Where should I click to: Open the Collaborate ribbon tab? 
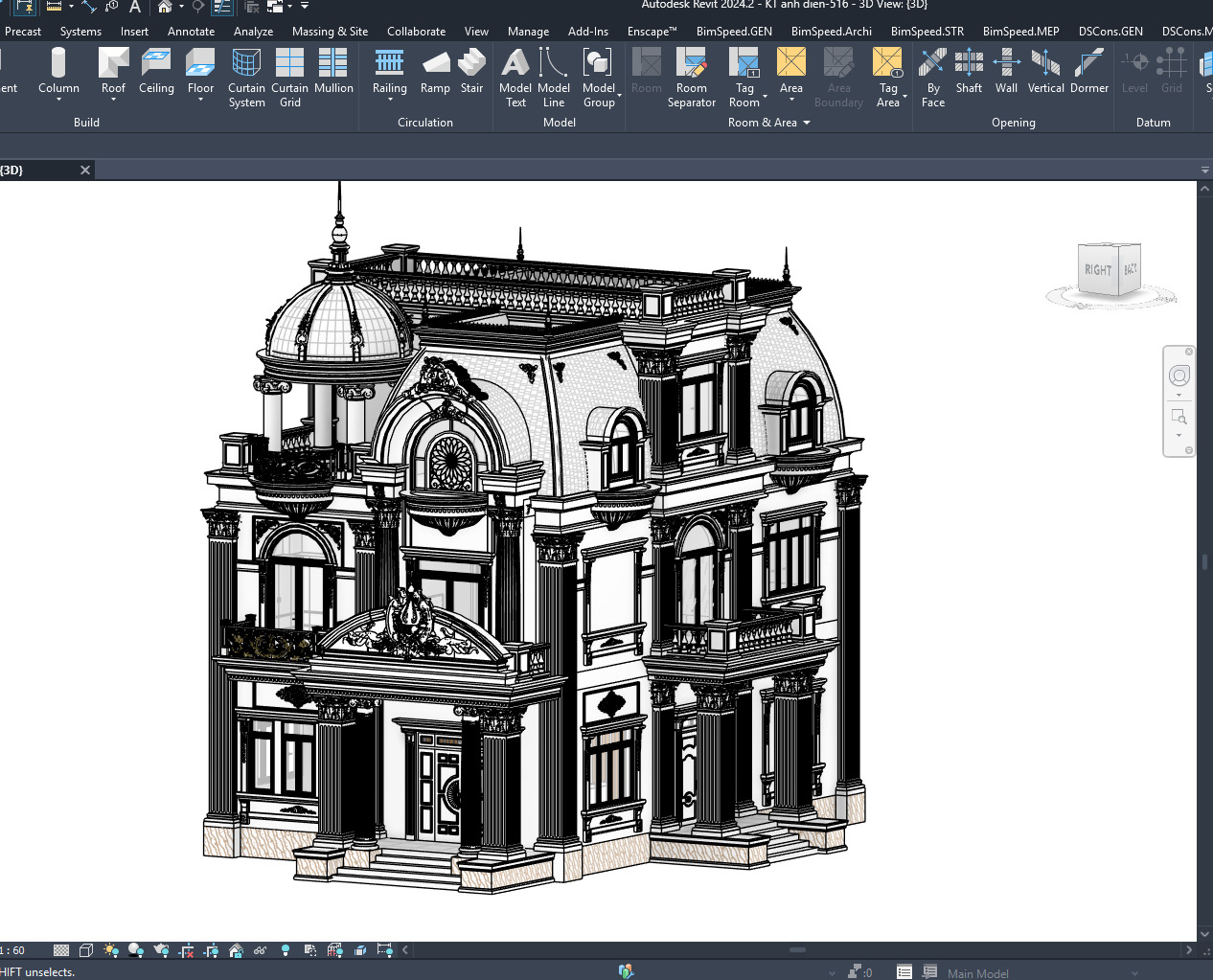(x=416, y=32)
